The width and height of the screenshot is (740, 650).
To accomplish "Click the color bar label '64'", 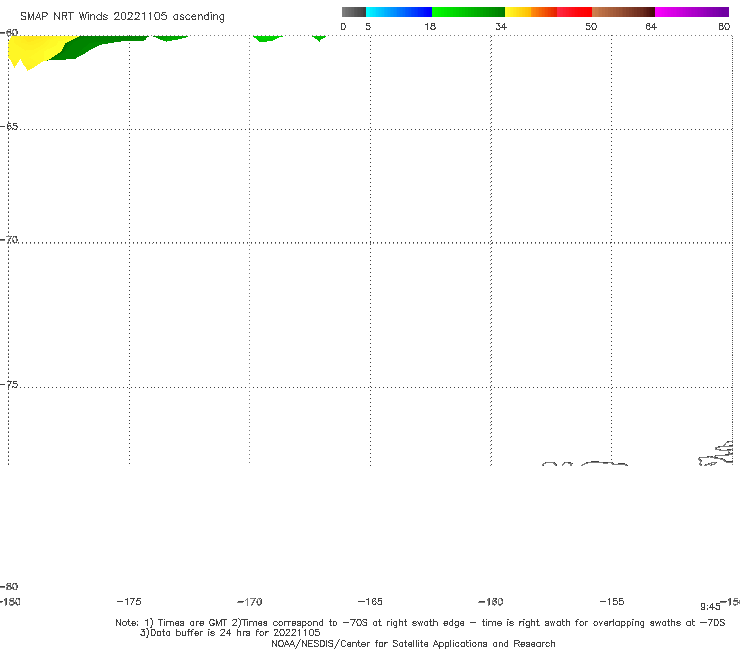I will (651, 26).
